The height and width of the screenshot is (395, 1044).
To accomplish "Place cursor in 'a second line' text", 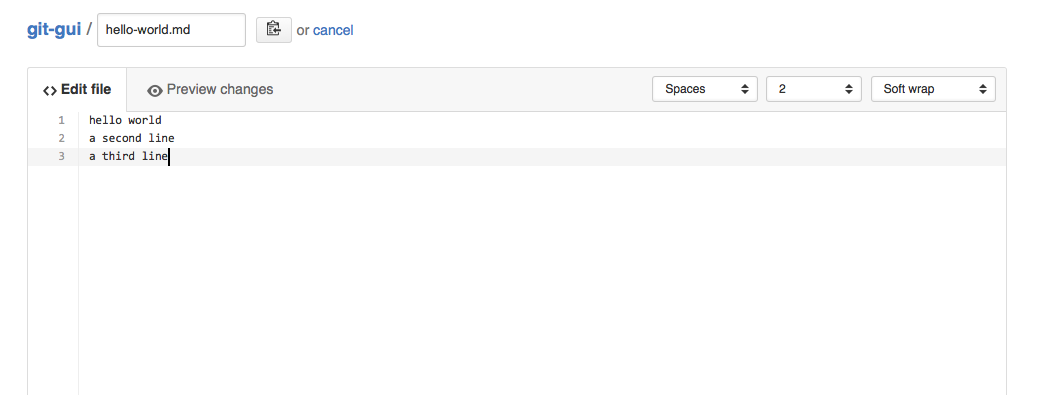I will [132, 139].
